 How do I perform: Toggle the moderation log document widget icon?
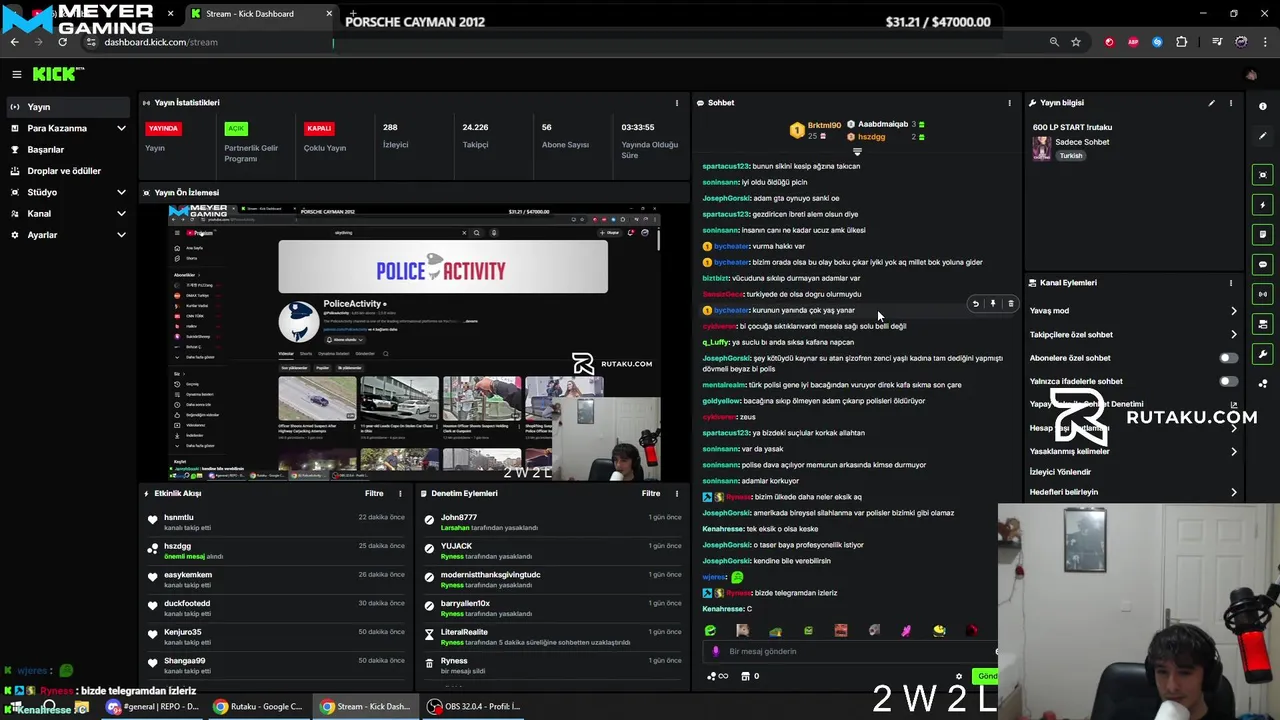click(x=1263, y=235)
